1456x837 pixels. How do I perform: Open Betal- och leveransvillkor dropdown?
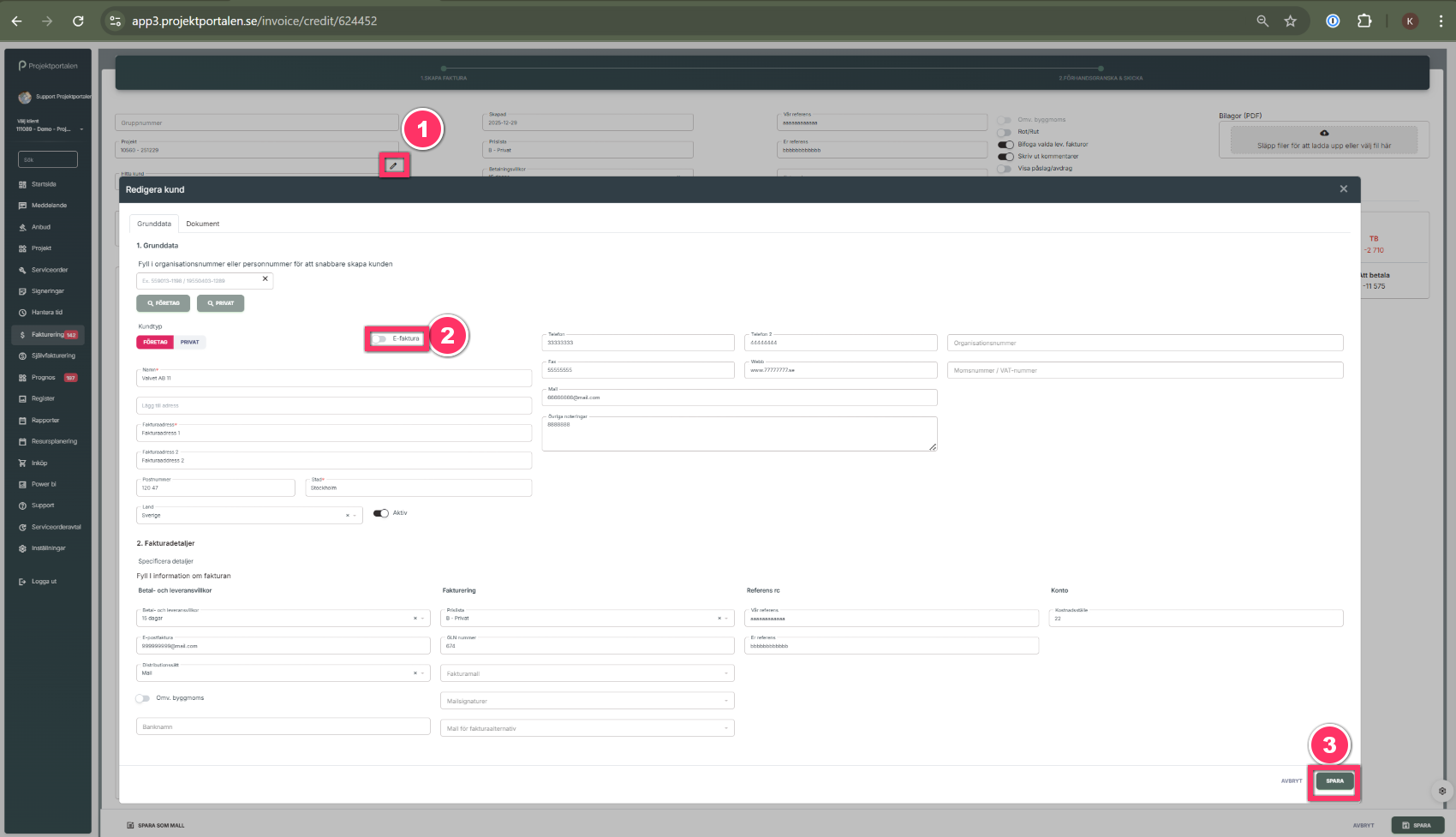click(283, 618)
